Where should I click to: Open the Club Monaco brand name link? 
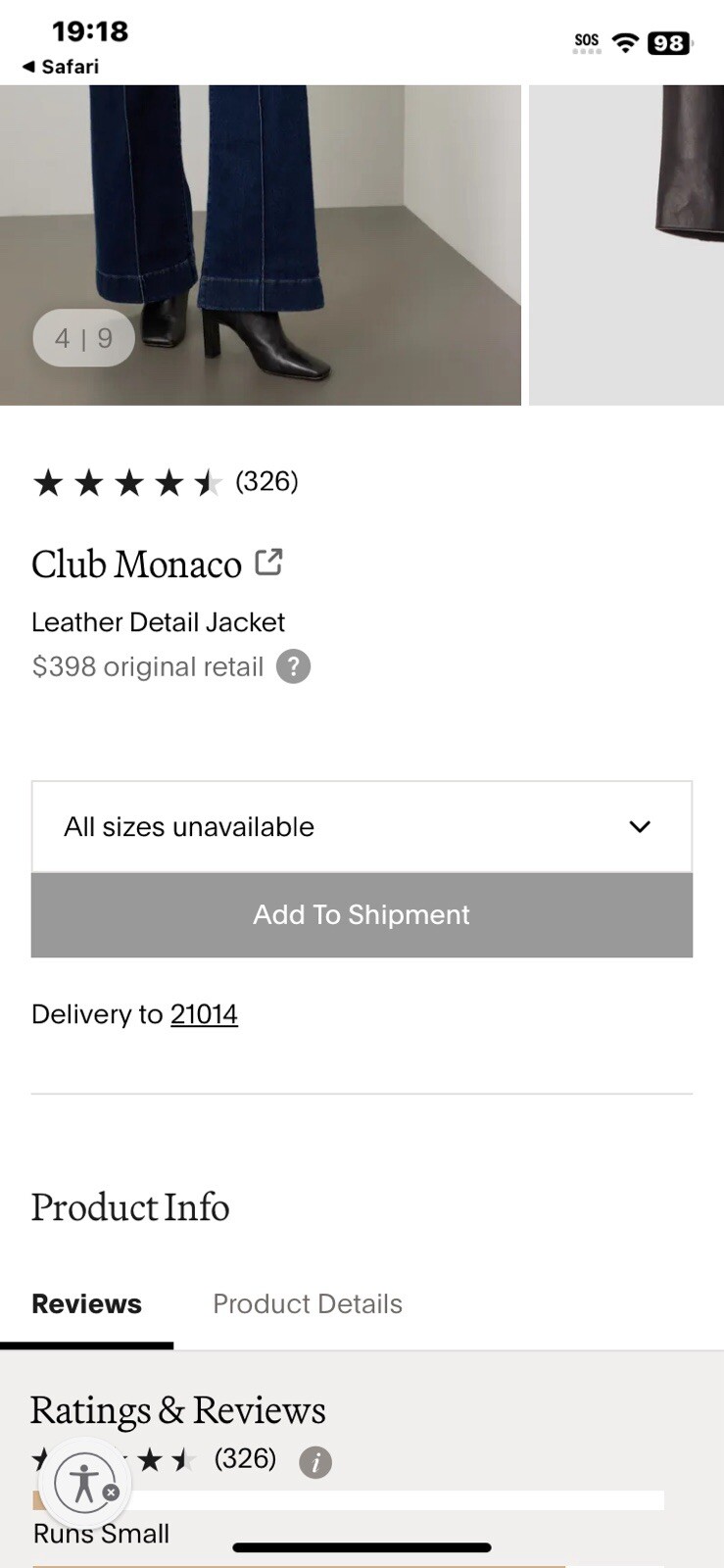coord(136,563)
